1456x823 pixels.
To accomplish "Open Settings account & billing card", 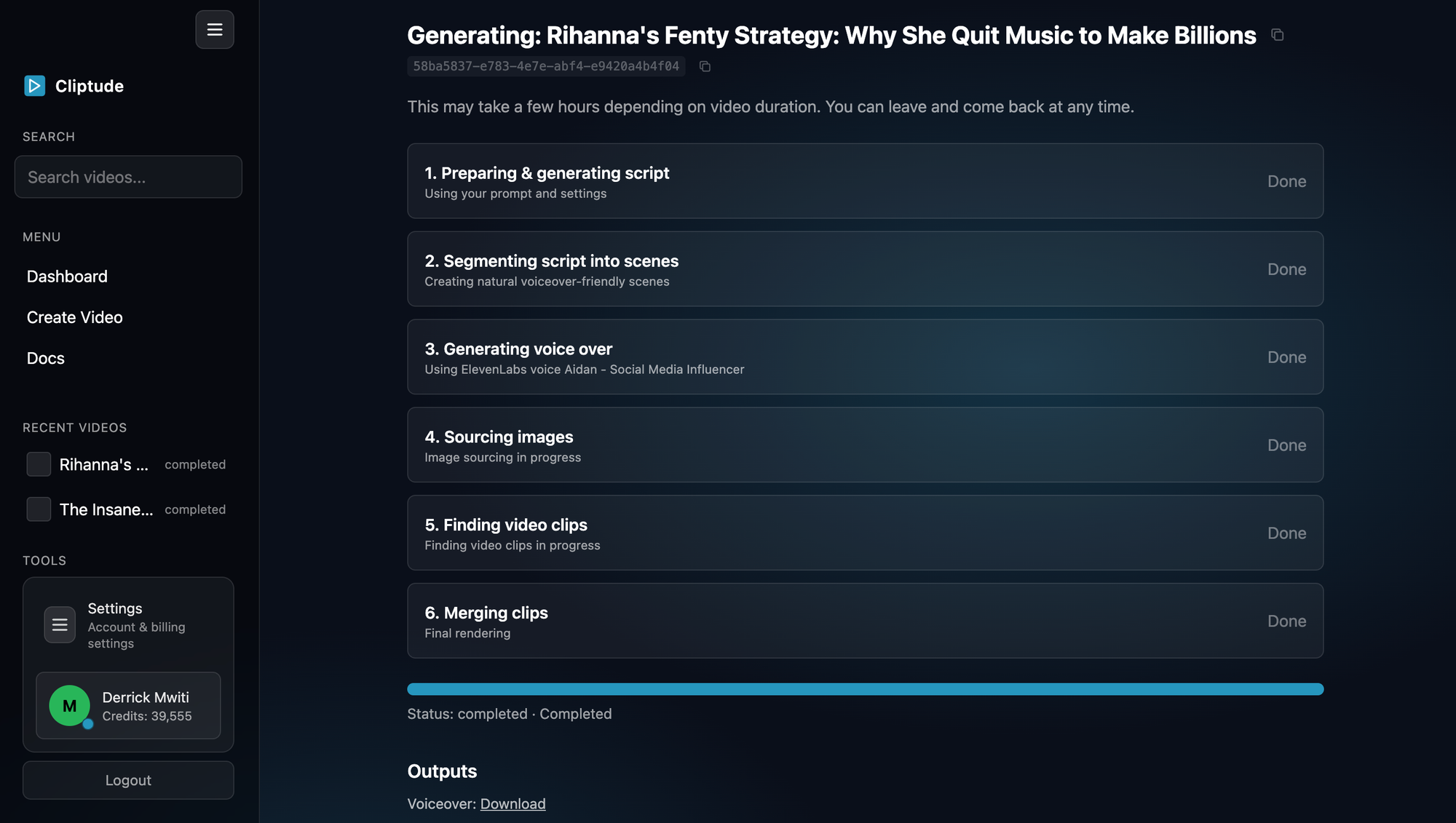I will pyautogui.click(x=137, y=626).
